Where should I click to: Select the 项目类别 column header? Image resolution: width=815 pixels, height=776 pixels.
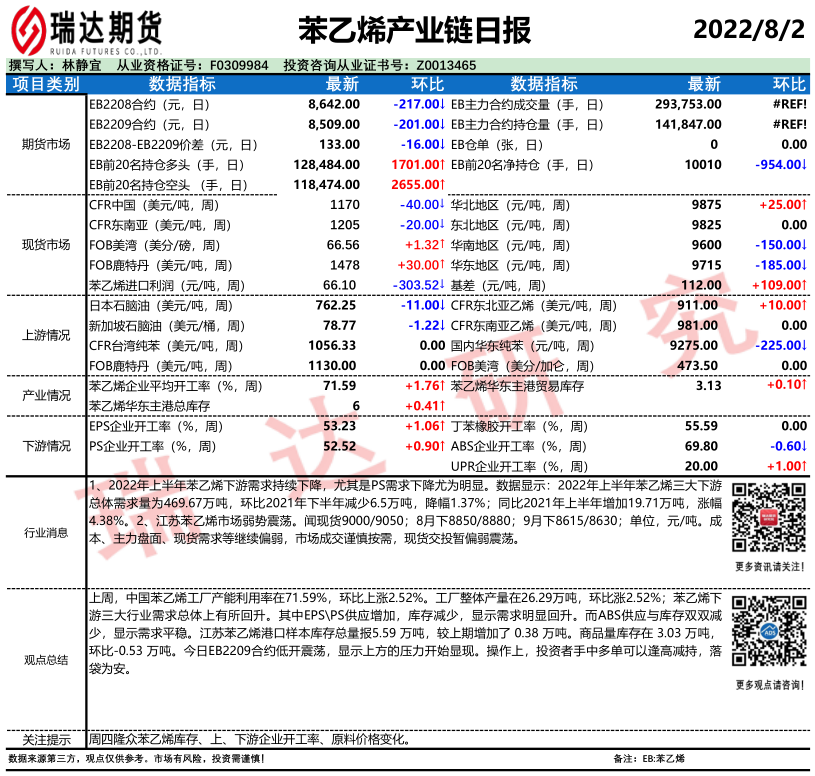[46, 85]
